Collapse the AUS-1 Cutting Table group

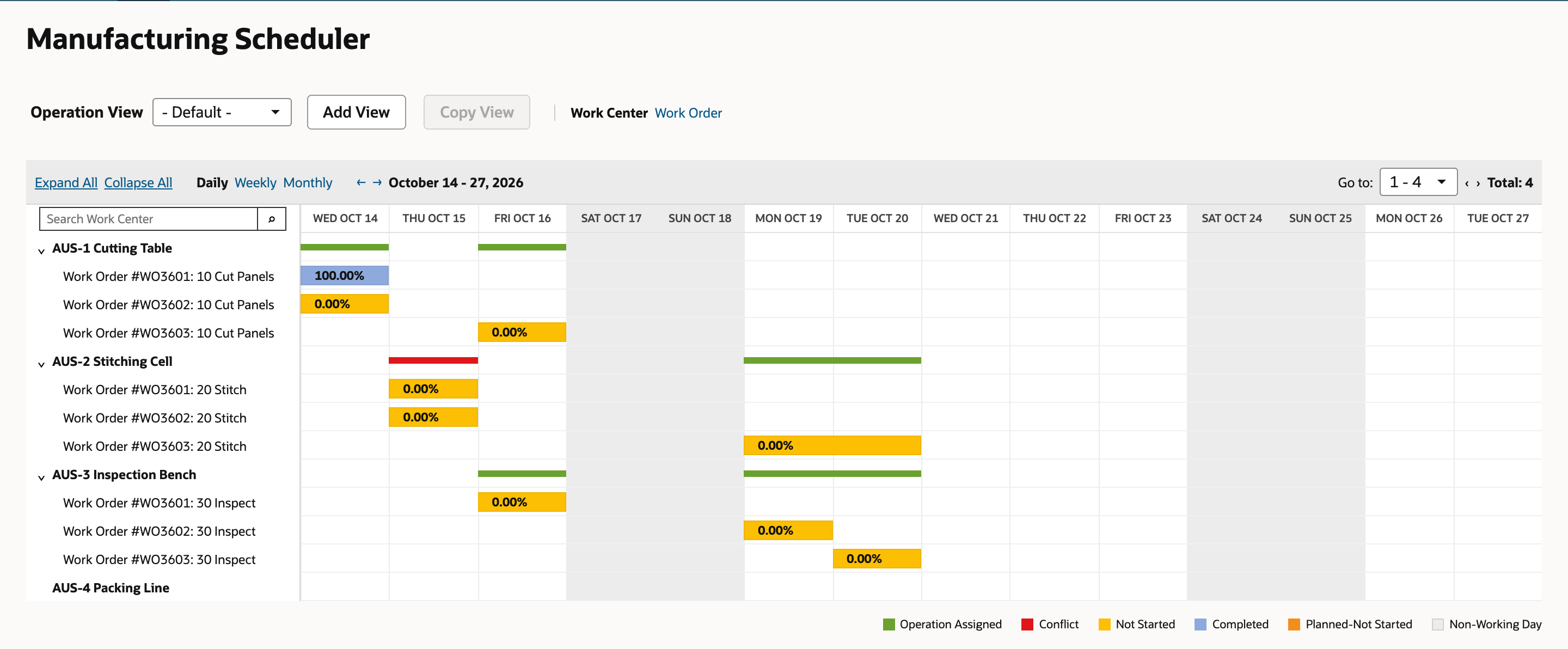[41, 250]
